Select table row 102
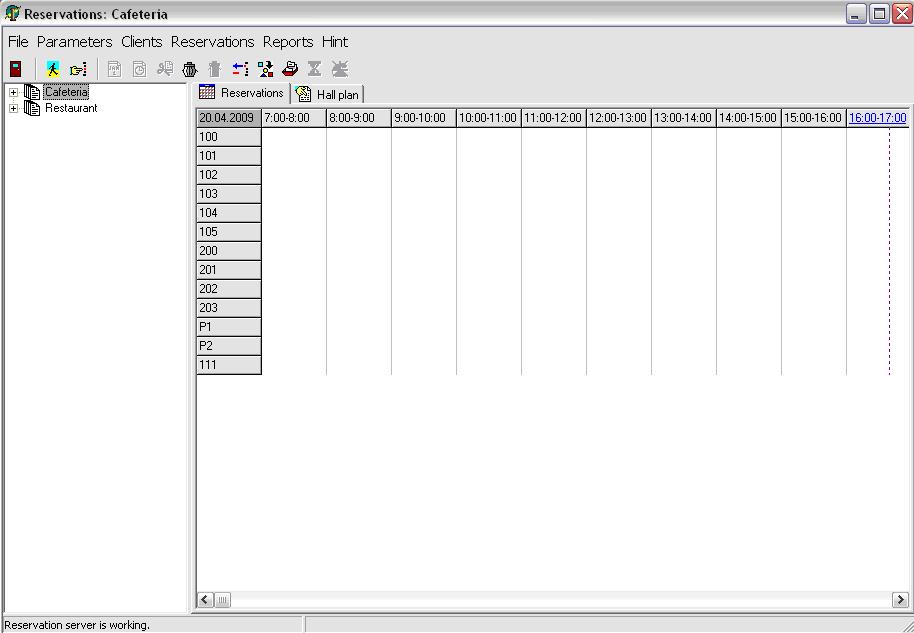Image resolution: width=914 pixels, height=633 pixels. [x=229, y=175]
